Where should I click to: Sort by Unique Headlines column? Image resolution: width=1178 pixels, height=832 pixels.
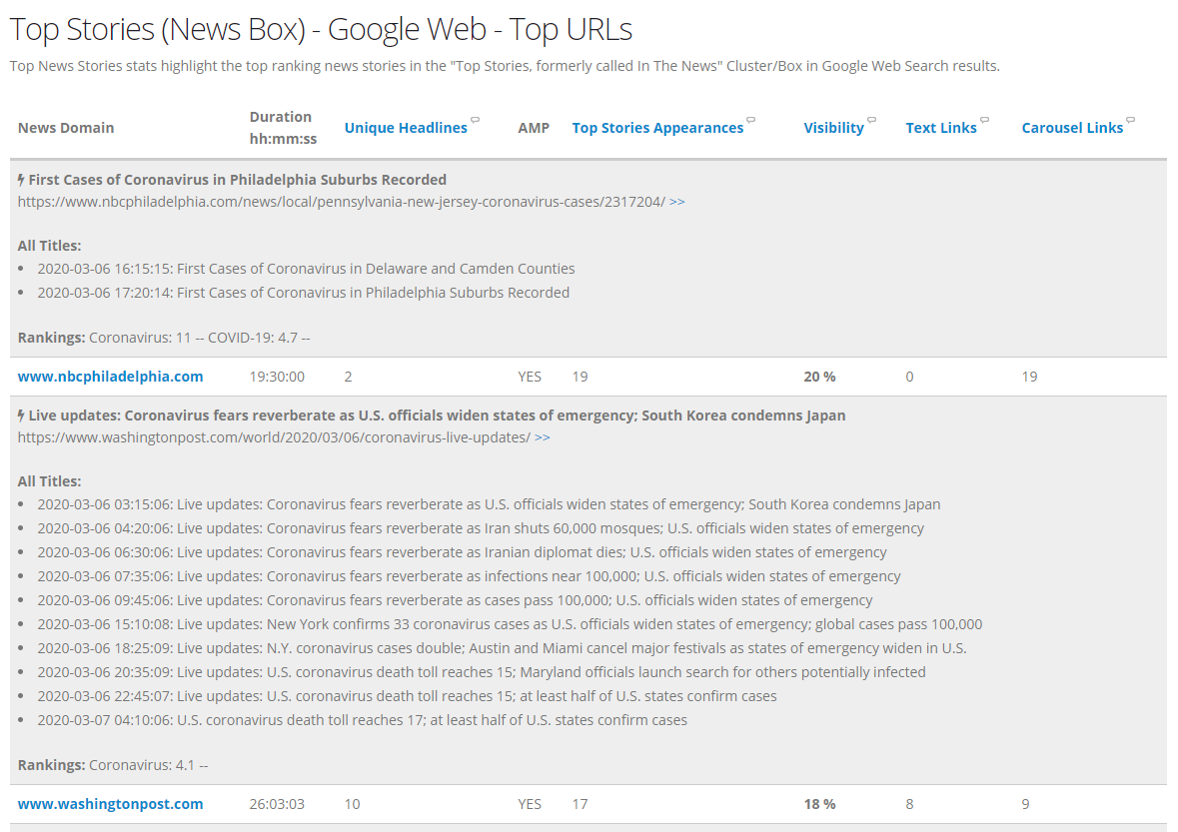(406, 128)
